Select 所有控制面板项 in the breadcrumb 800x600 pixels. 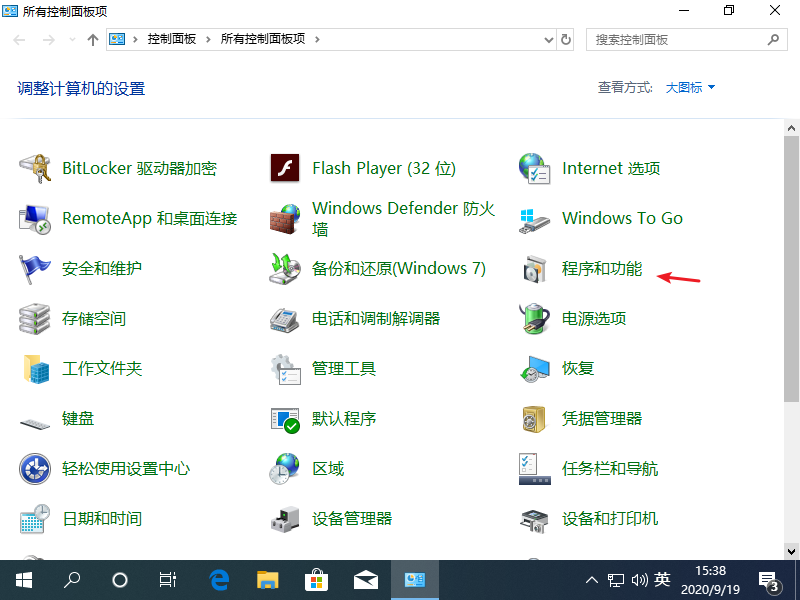pyautogui.click(x=268, y=39)
